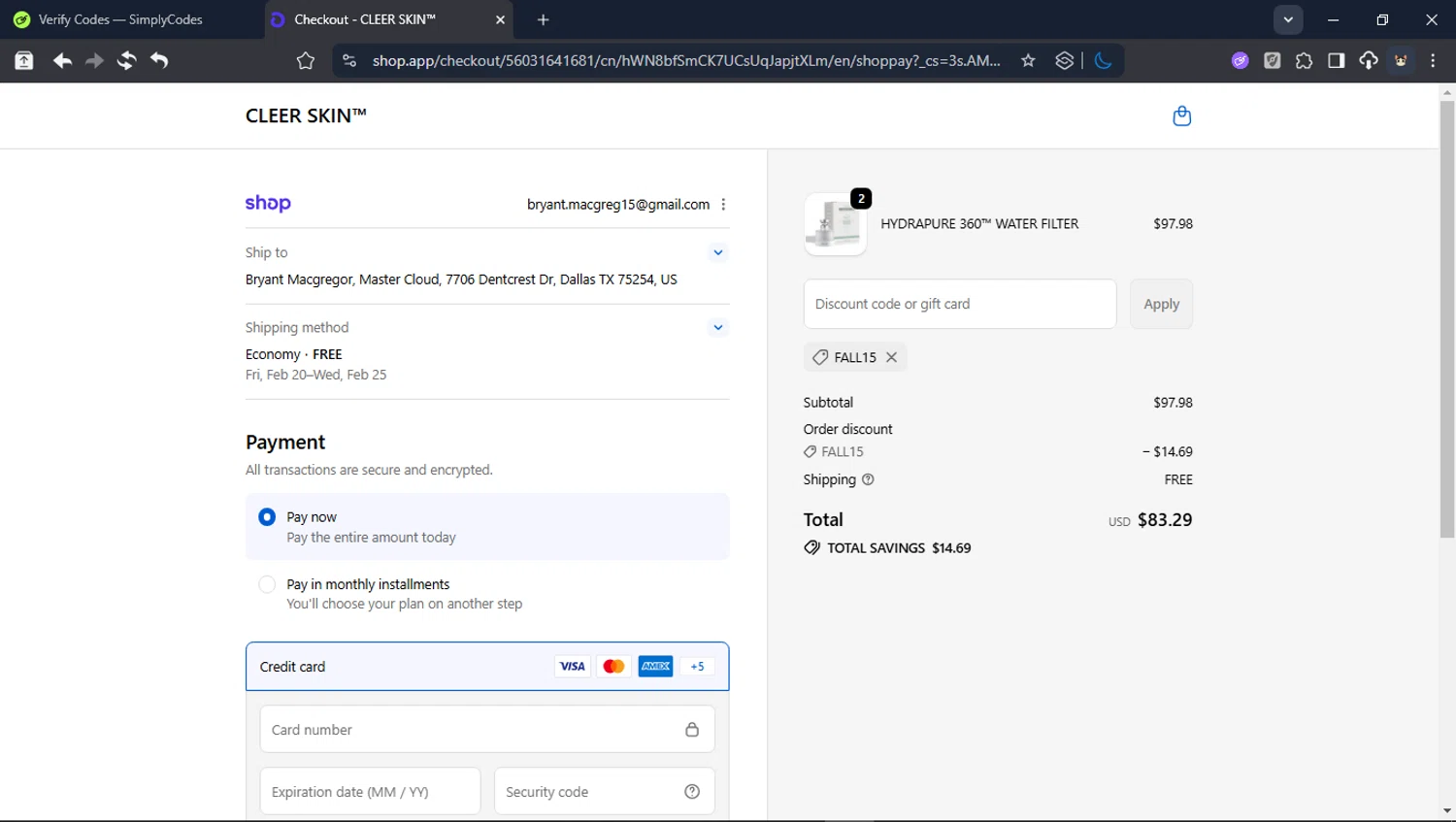Screen dimensions: 1456x822
Task: Open the tab search dropdown
Action: click(1288, 19)
